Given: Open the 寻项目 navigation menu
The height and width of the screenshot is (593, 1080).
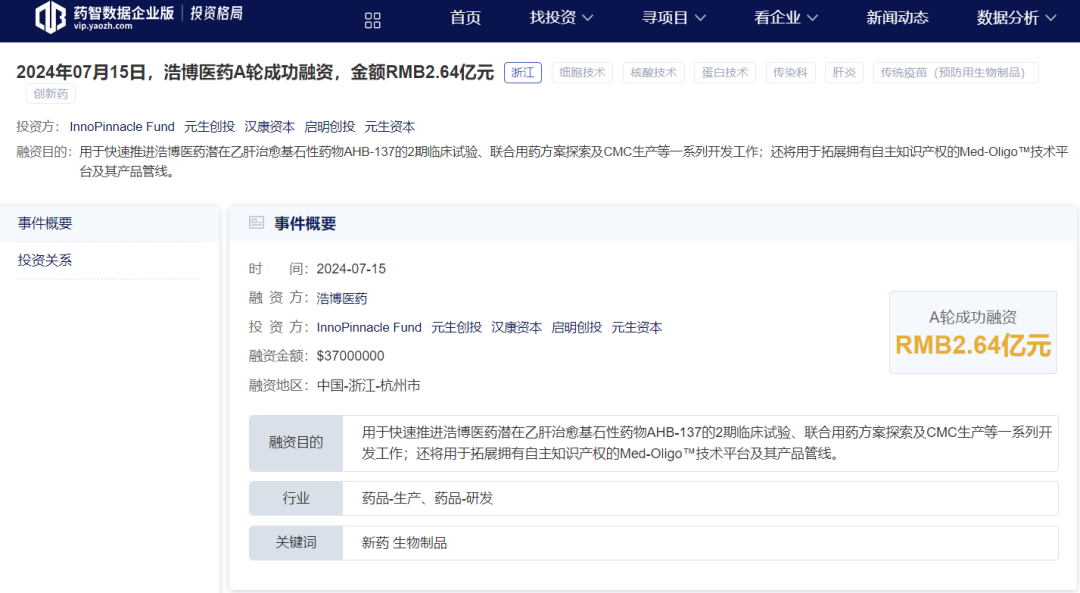Looking at the screenshot, I should tap(674, 18).
